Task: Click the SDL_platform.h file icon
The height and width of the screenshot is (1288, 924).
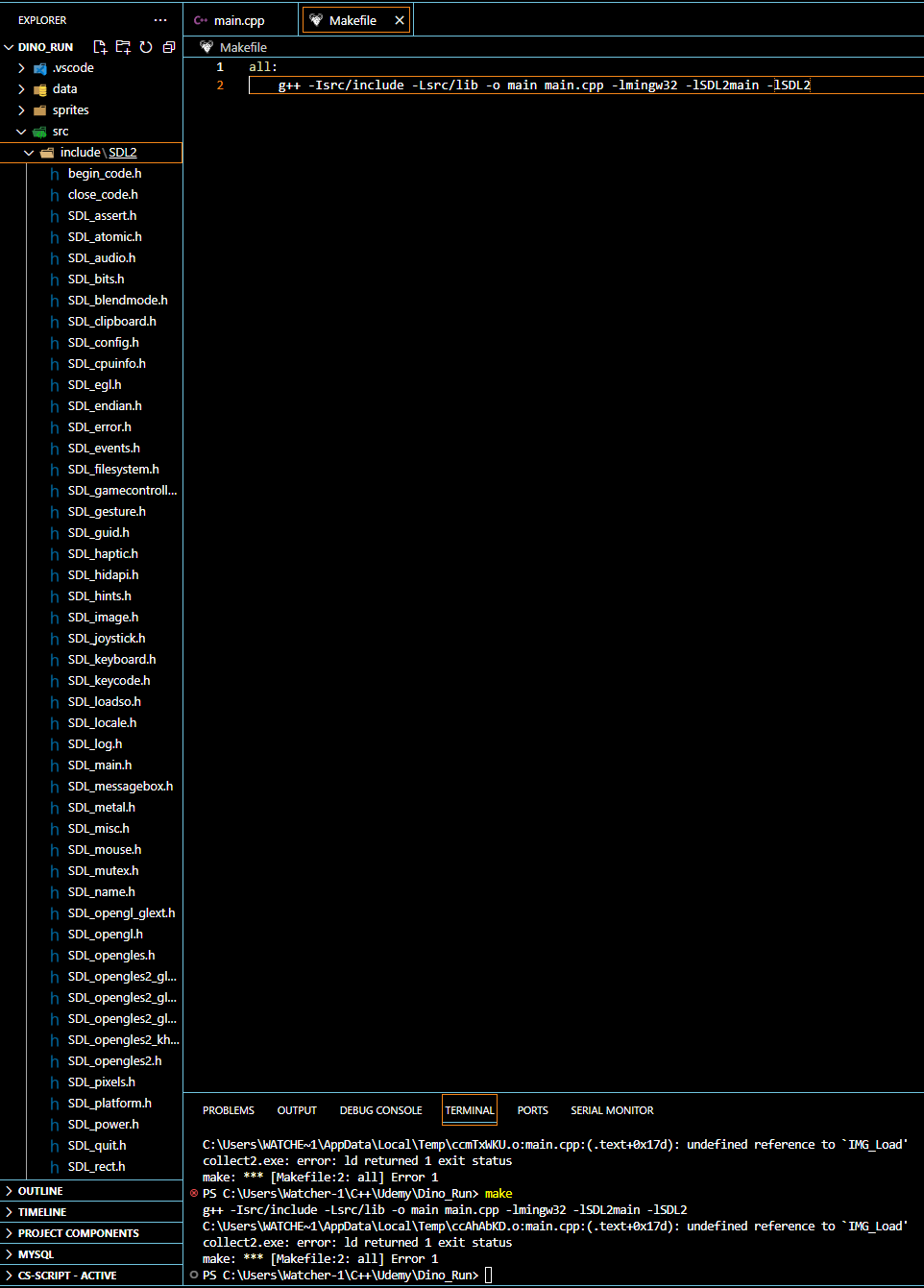Action: coord(55,1104)
